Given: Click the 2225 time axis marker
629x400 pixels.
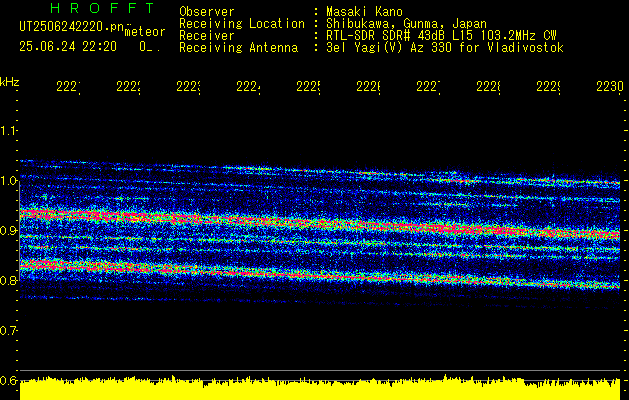Looking at the screenshot, I should click(308, 87).
